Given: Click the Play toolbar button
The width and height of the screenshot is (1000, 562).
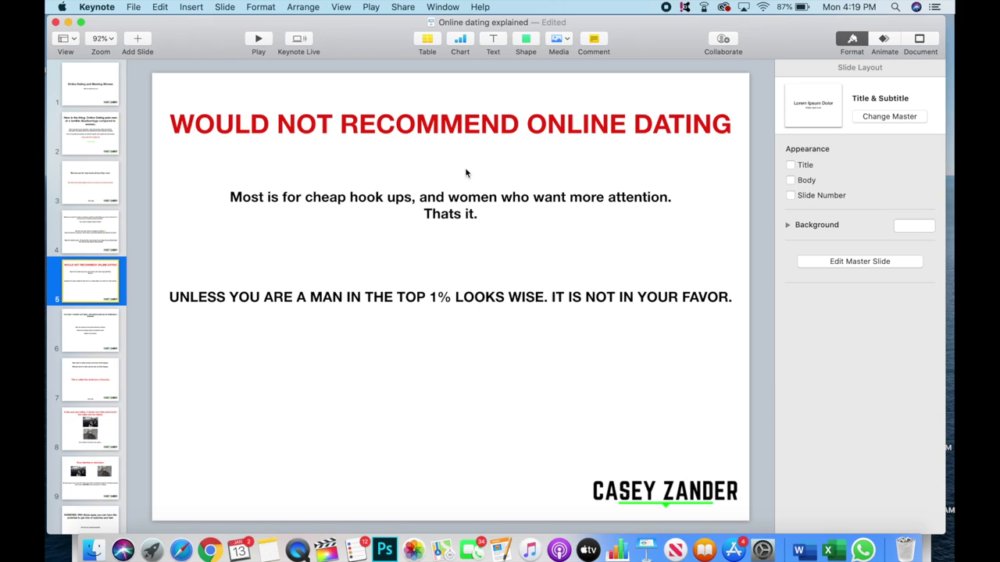Looking at the screenshot, I should [x=258, y=39].
